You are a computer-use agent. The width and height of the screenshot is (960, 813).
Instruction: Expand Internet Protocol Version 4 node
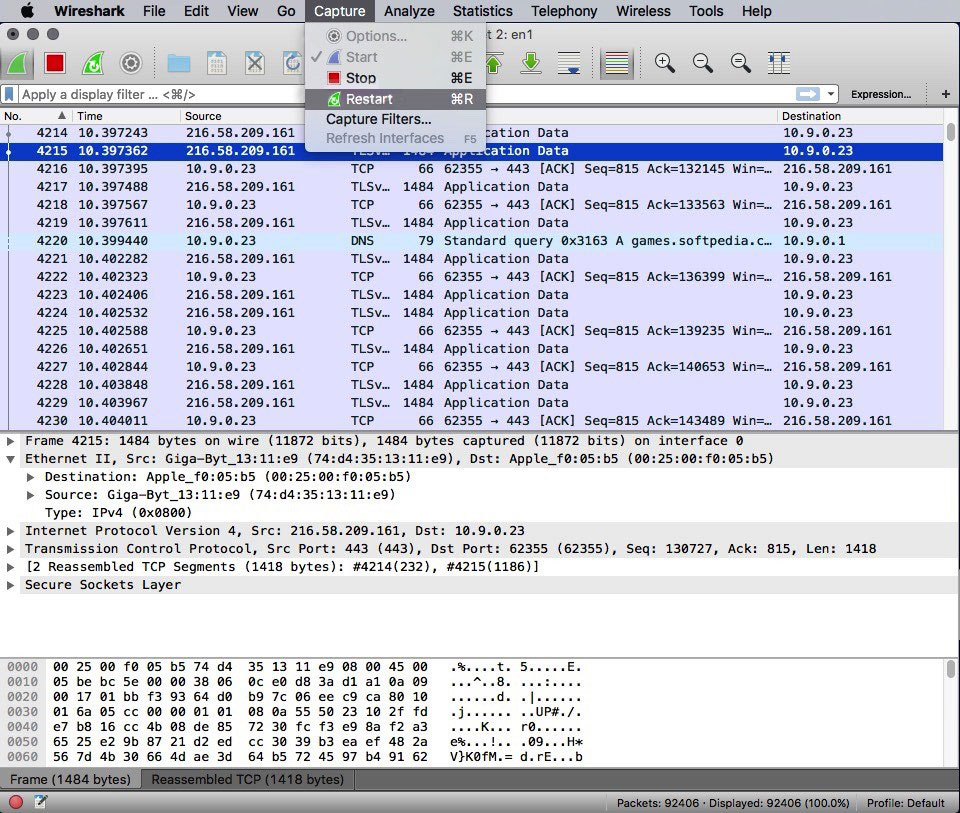(x=10, y=531)
